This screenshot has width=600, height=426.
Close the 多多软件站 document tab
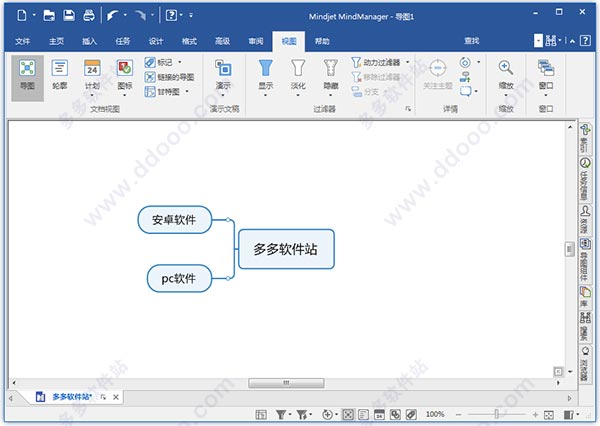click(116, 397)
